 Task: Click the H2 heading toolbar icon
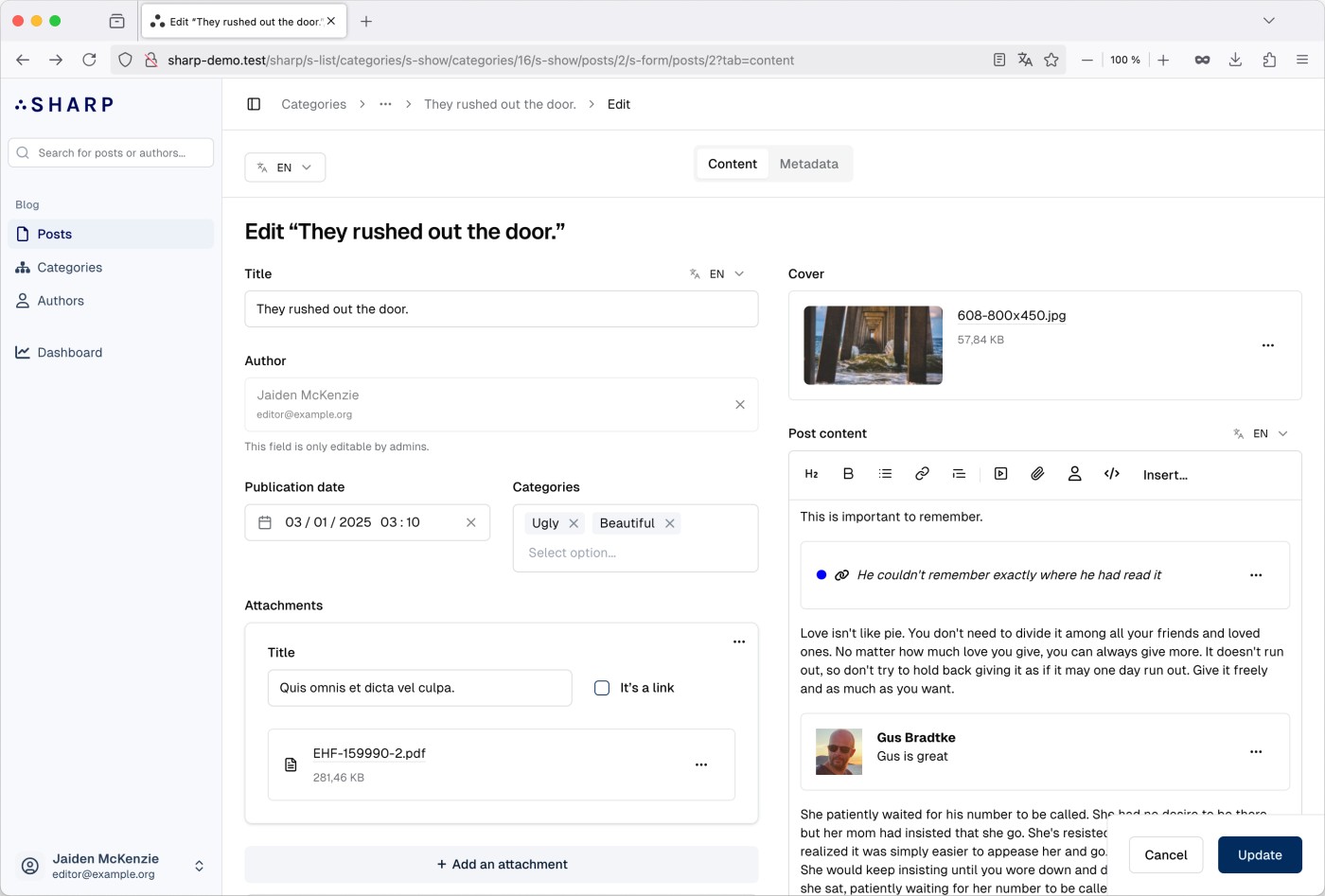point(811,474)
